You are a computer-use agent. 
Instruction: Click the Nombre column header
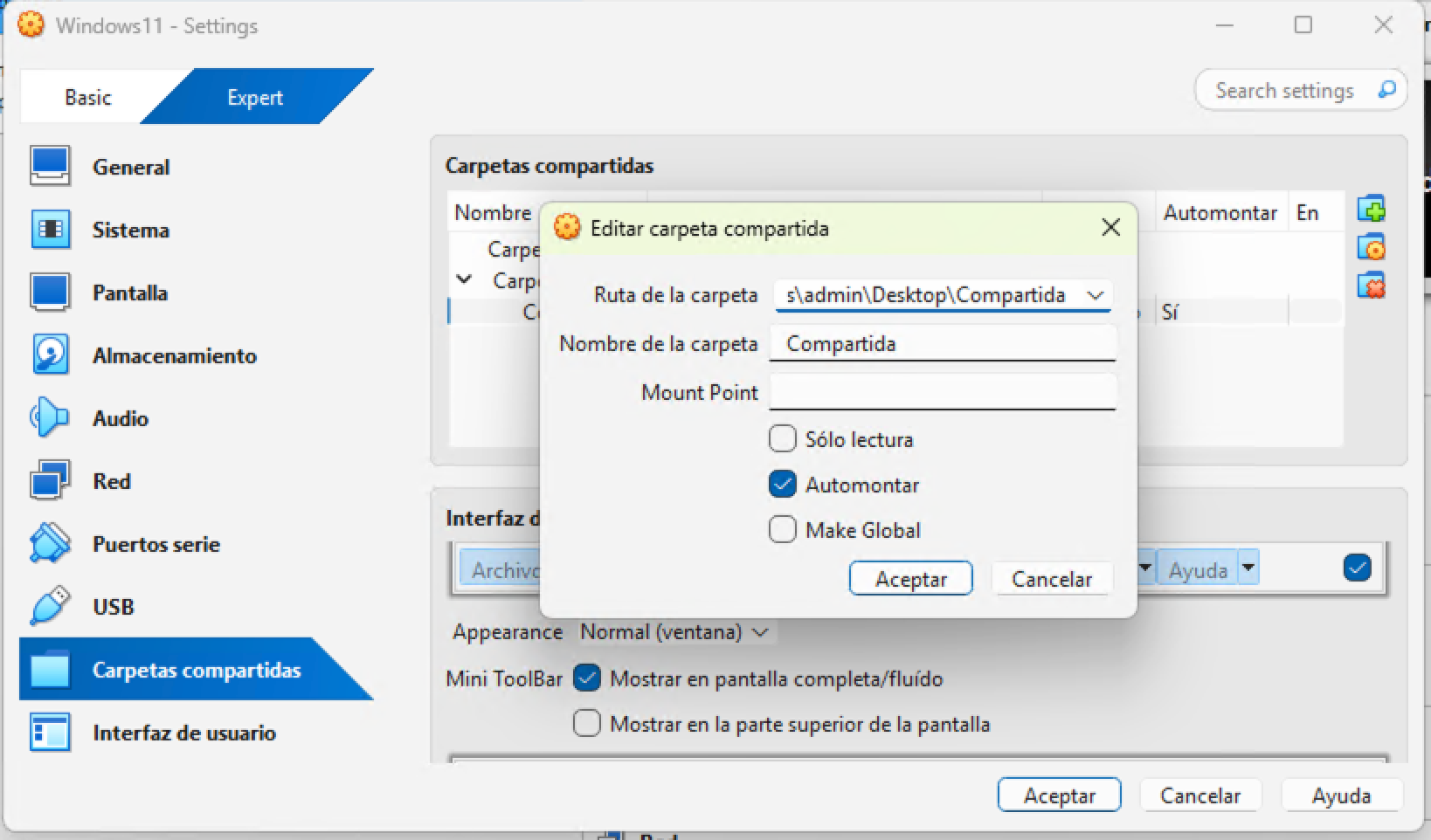pos(493,212)
